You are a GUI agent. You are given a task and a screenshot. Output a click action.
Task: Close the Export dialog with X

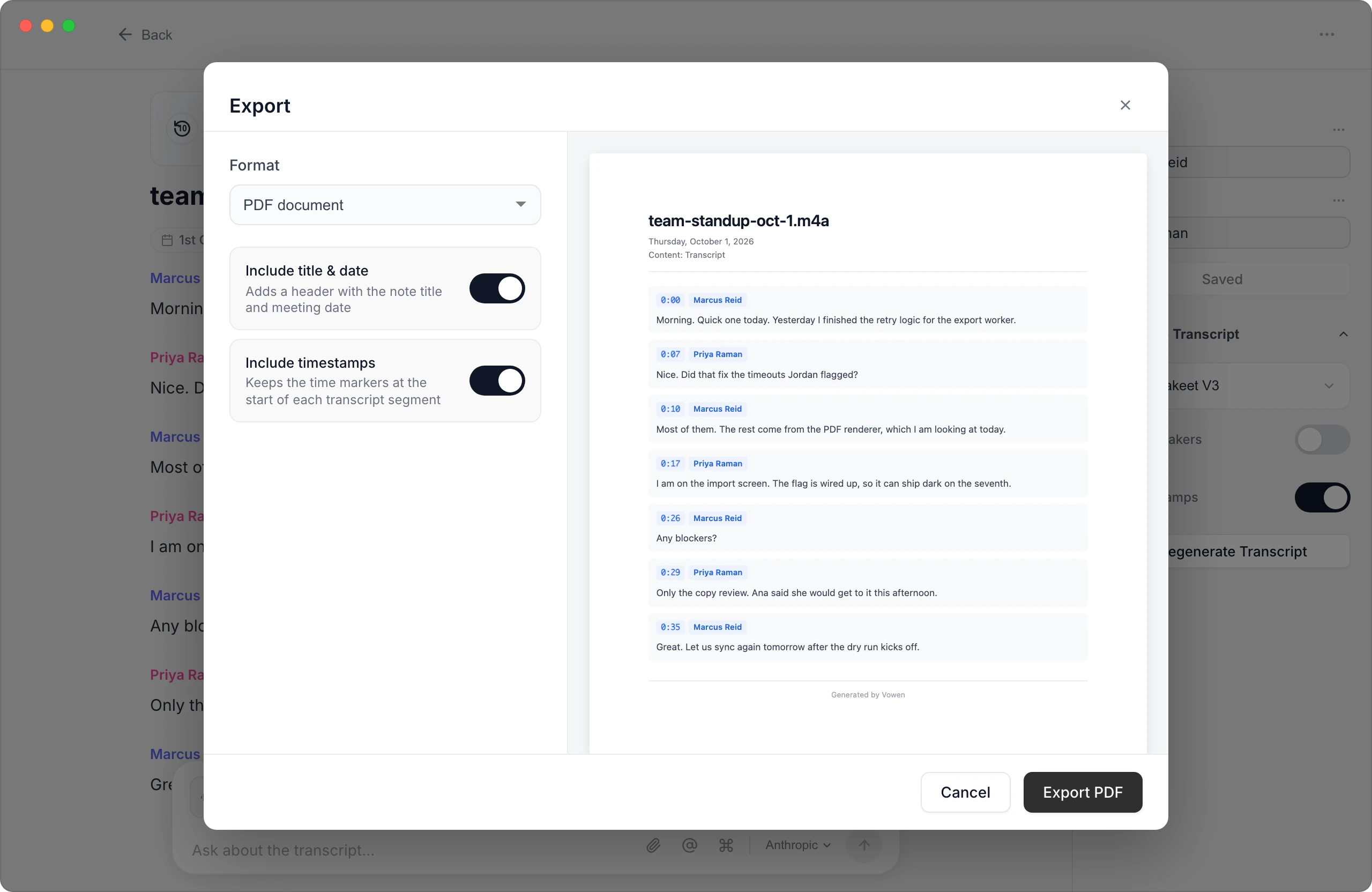click(x=1125, y=105)
